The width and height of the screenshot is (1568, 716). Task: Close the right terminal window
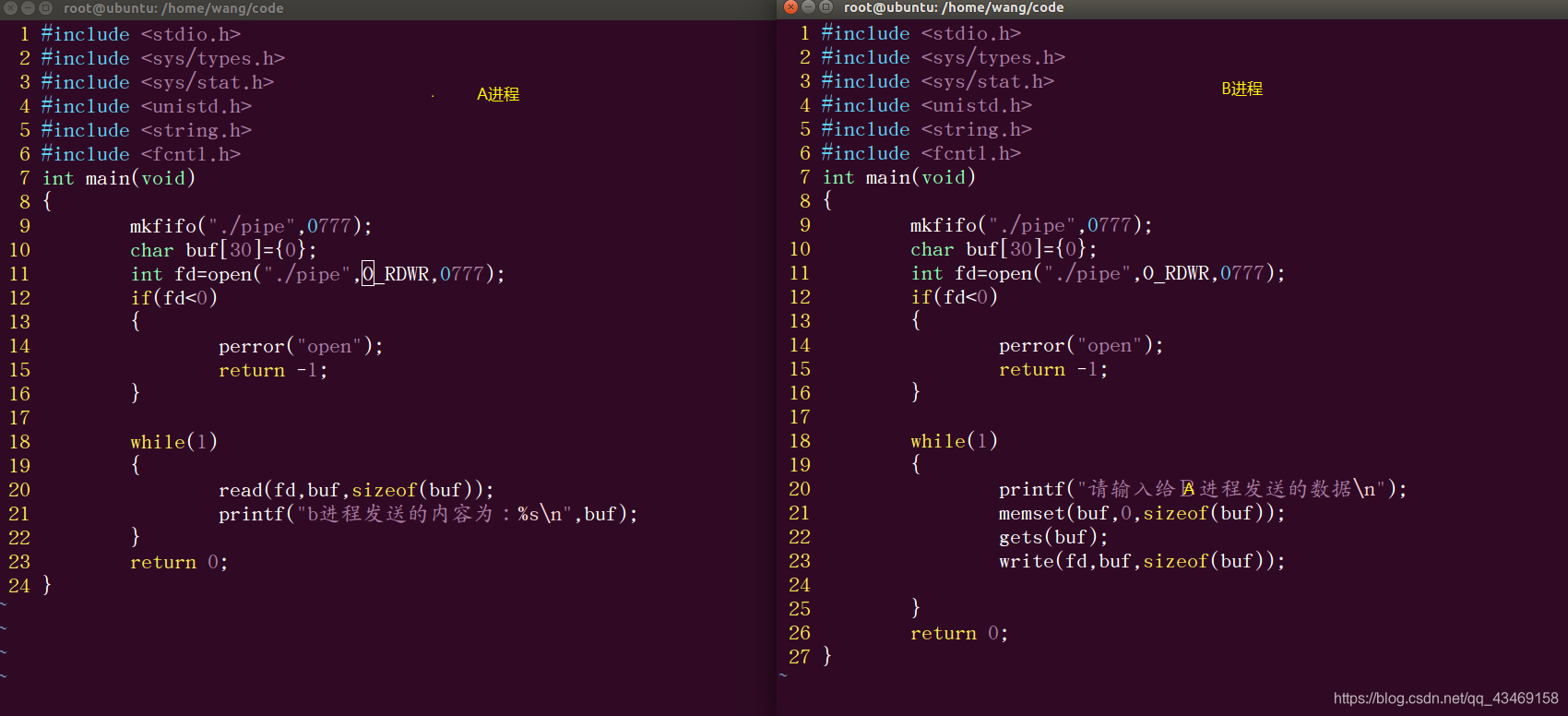pos(790,7)
